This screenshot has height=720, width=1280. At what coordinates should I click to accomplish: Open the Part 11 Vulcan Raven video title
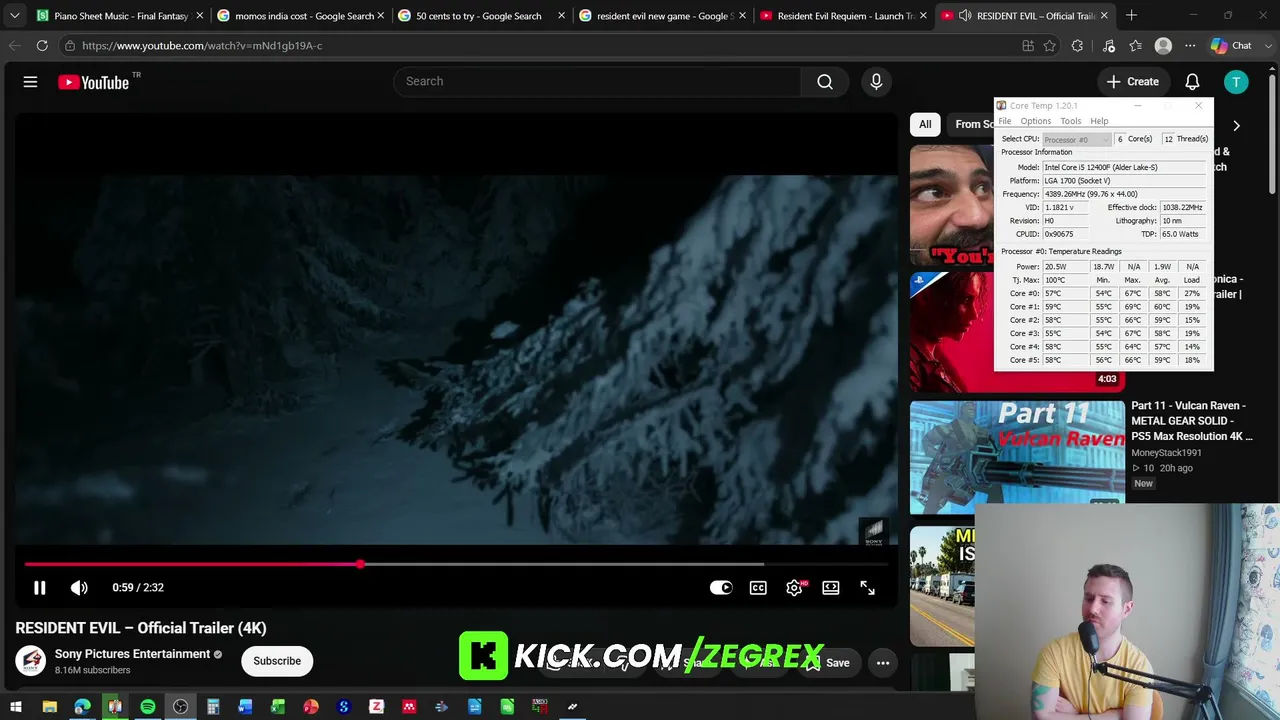pyautogui.click(x=1191, y=421)
